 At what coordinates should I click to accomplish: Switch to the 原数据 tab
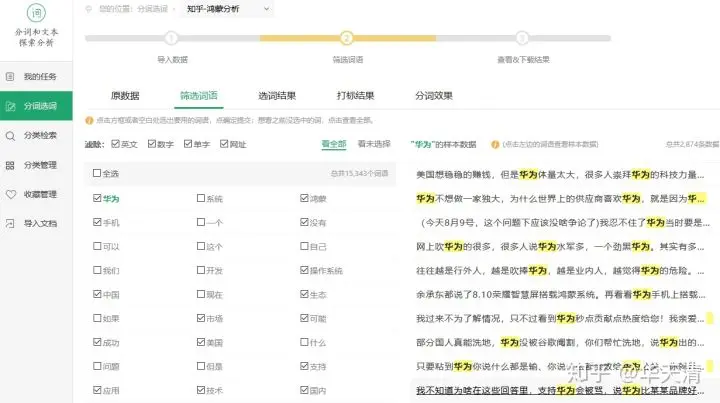pos(125,95)
